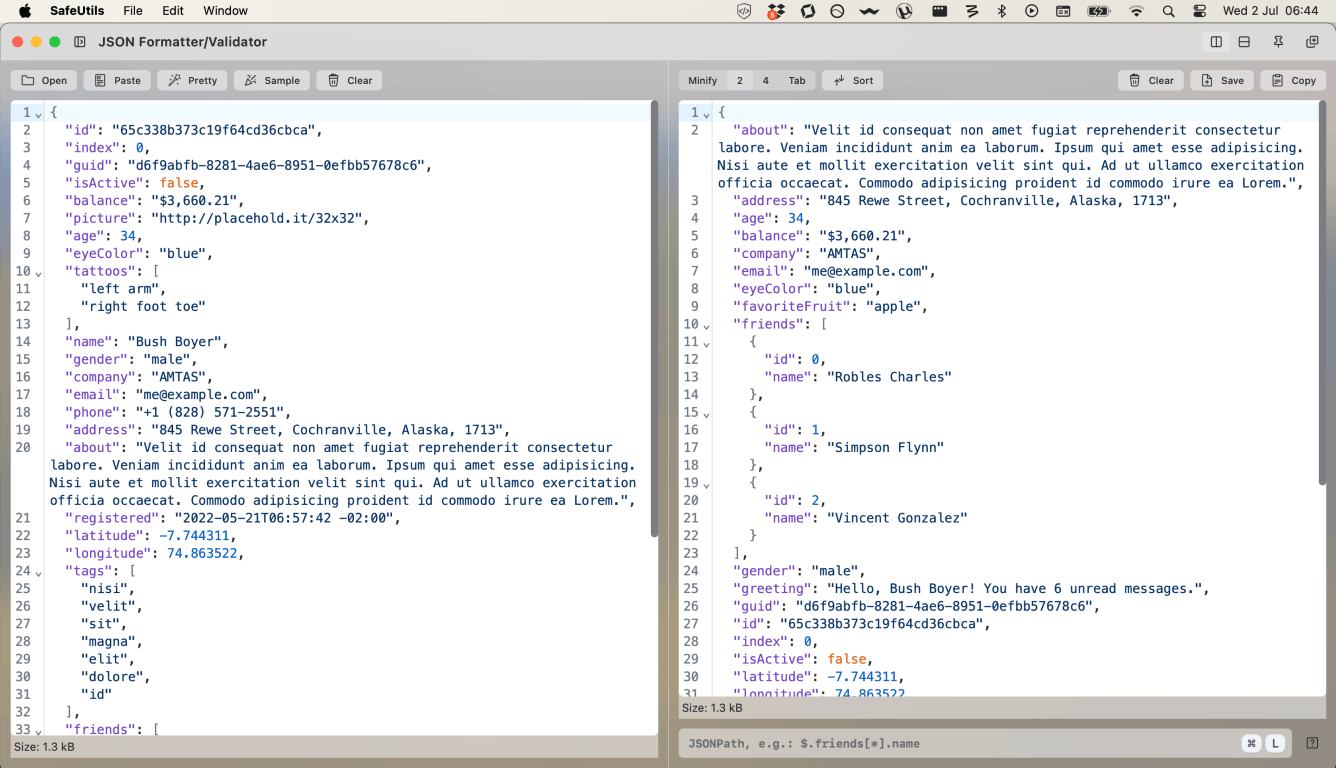This screenshot has width=1336, height=768.
Task: Collapse root object at left line 1
Action: tap(38, 113)
